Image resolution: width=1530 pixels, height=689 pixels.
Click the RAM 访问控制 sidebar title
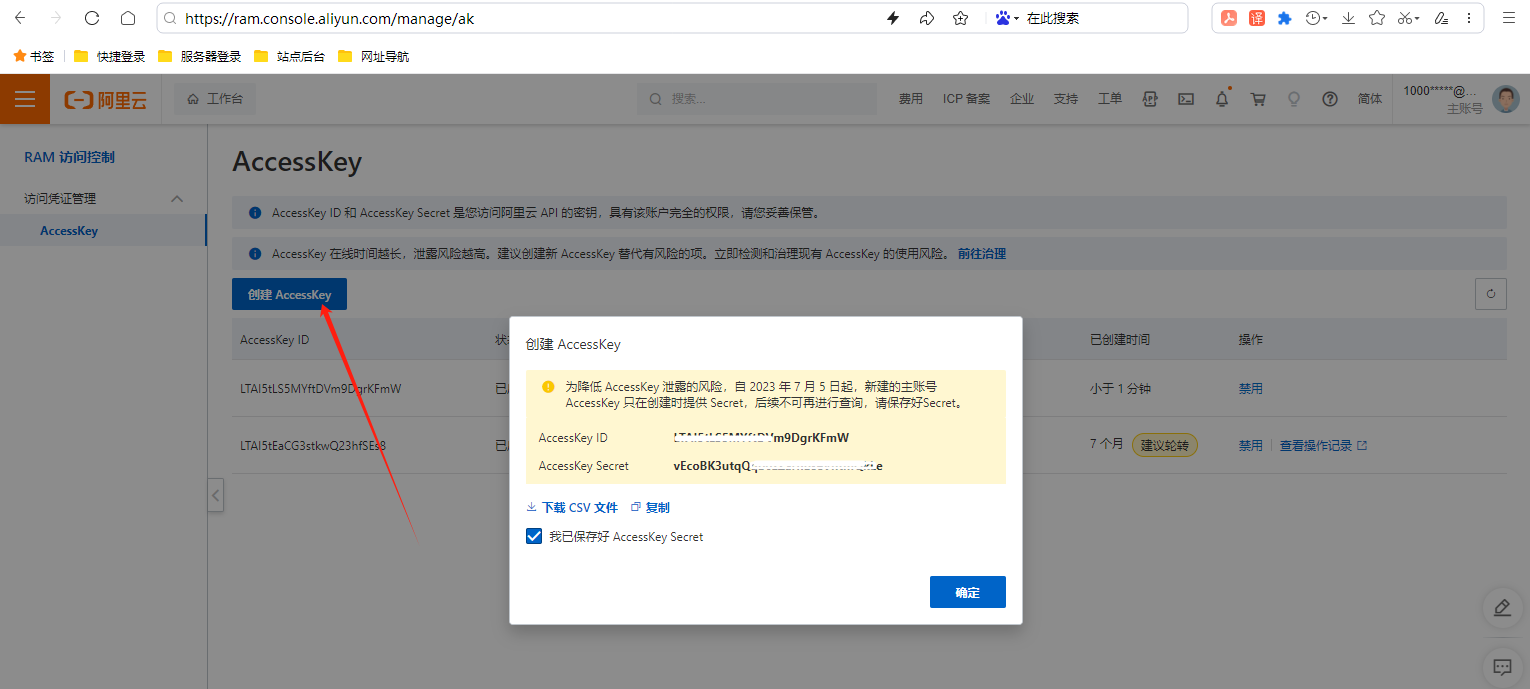[x=70, y=157]
